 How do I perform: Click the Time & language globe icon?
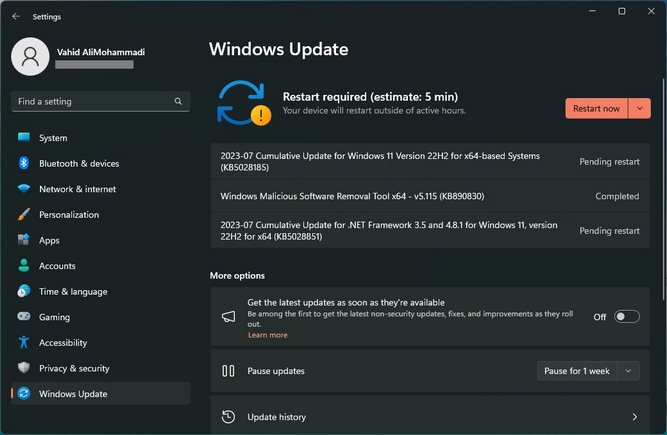[x=24, y=291]
